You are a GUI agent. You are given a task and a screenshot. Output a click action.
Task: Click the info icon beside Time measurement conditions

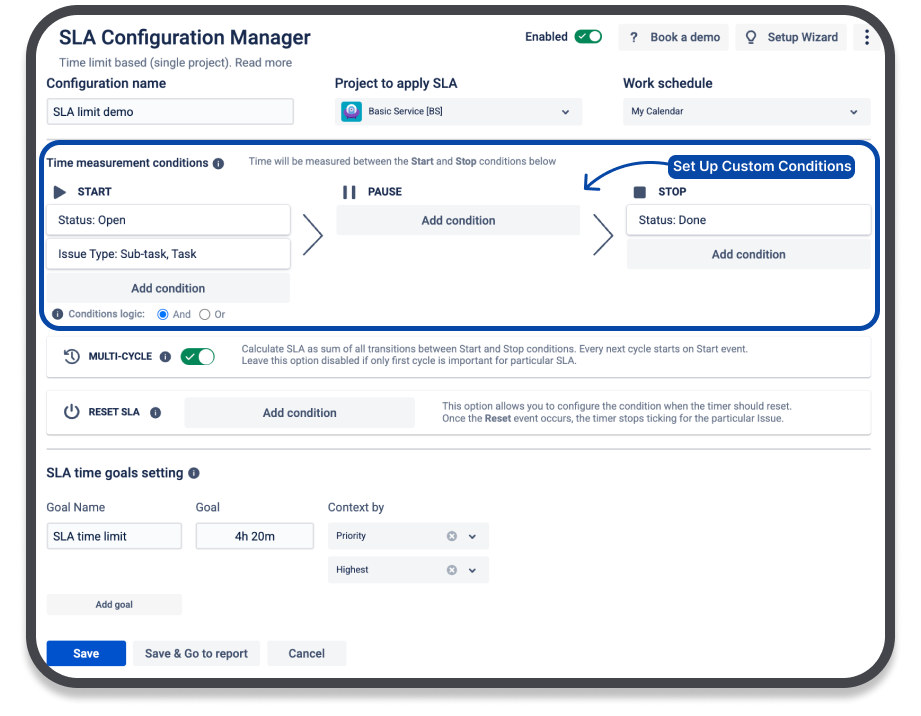(x=219, y=163)
